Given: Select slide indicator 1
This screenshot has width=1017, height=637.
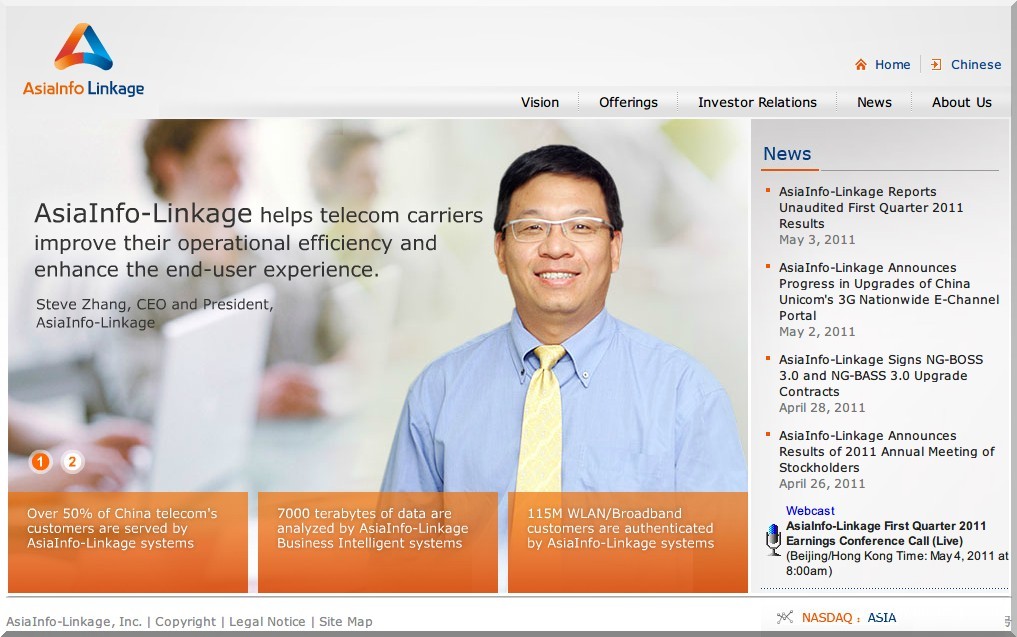Looking at the screenshot, I should [x=40, y=461].
